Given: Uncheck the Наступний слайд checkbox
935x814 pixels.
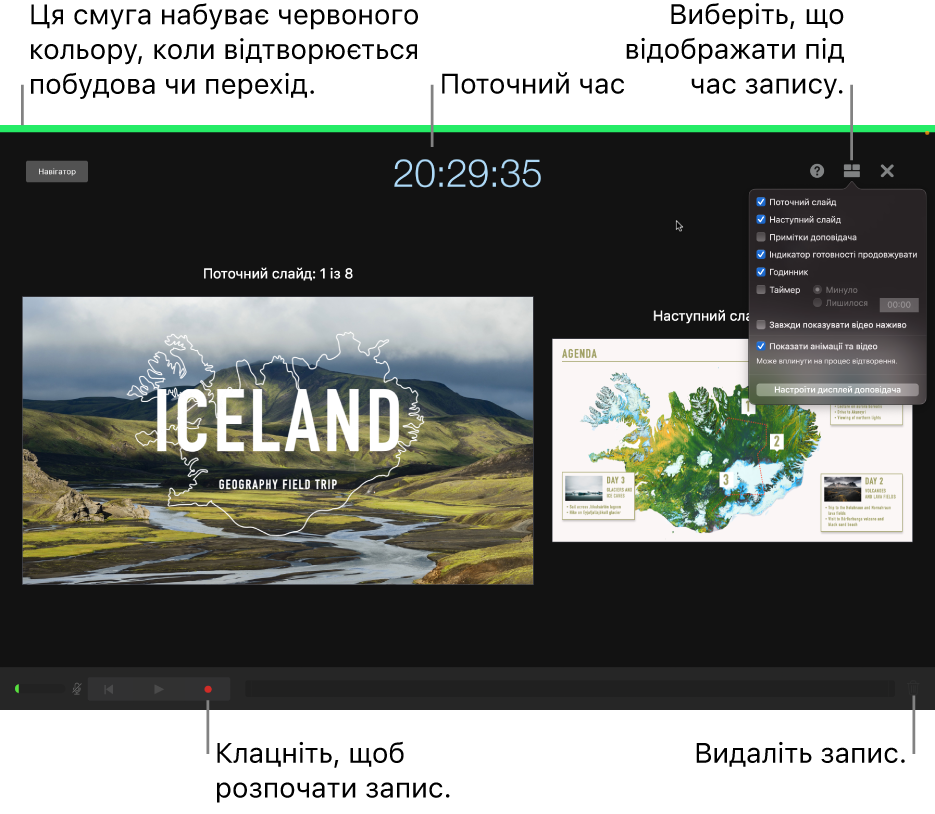Looking at the screenshot, I should (761, 219).
